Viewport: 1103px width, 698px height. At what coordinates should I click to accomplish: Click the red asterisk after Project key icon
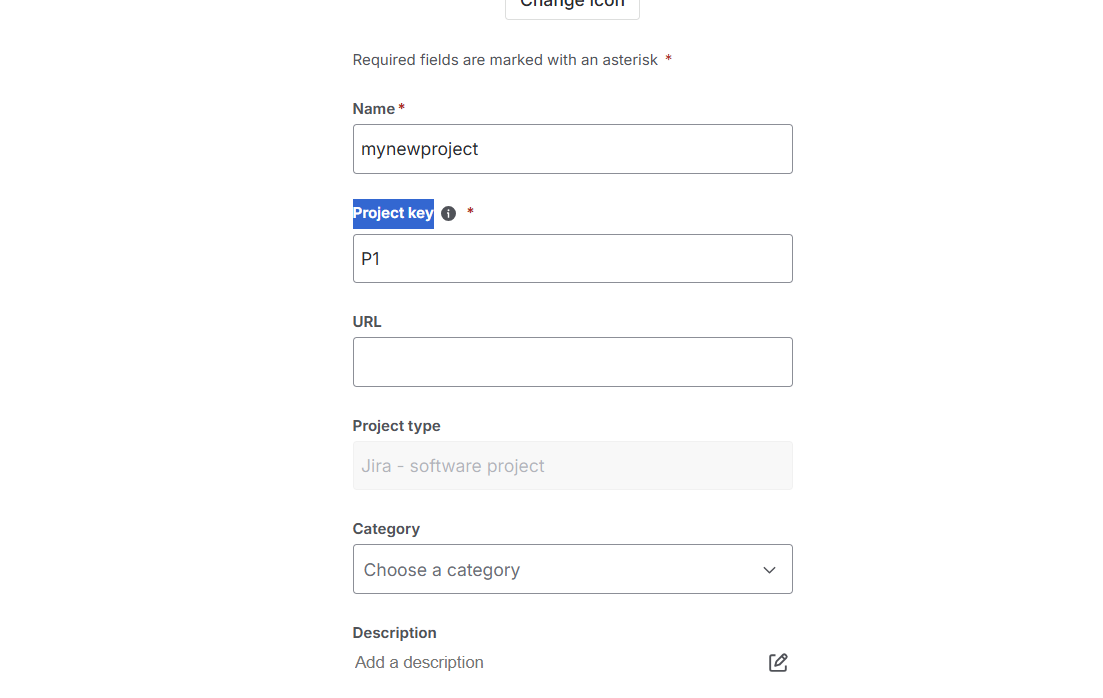(x=470, y=211)
